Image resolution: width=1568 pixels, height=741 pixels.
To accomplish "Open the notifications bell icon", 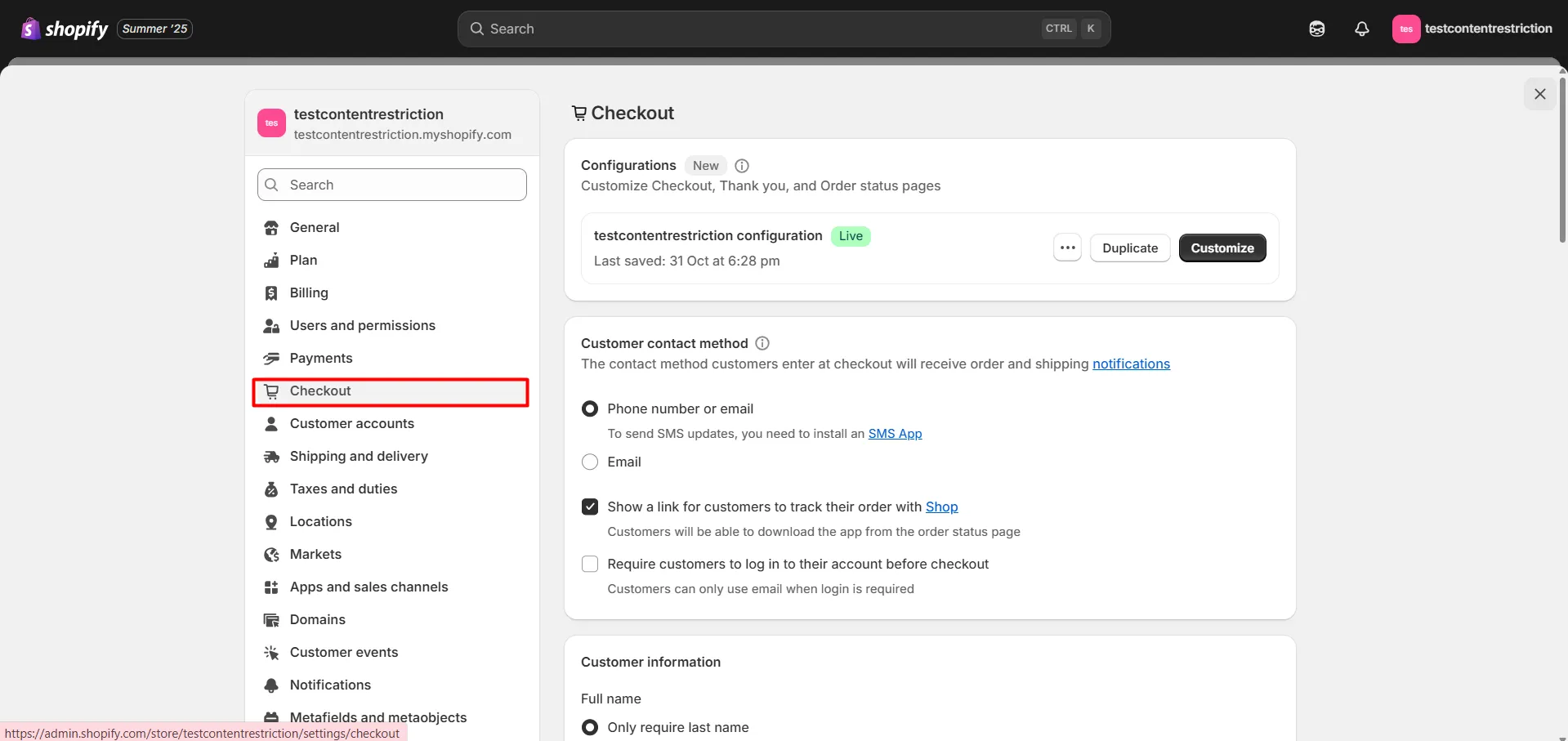I will pos(1362,29).
